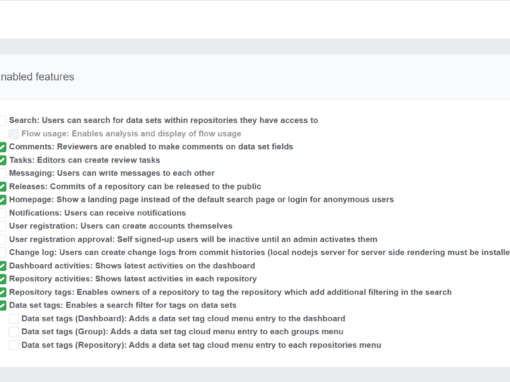Uncheck Dashboard activities feature
This screenshot has width=510, height=382.
pos(2,266)
